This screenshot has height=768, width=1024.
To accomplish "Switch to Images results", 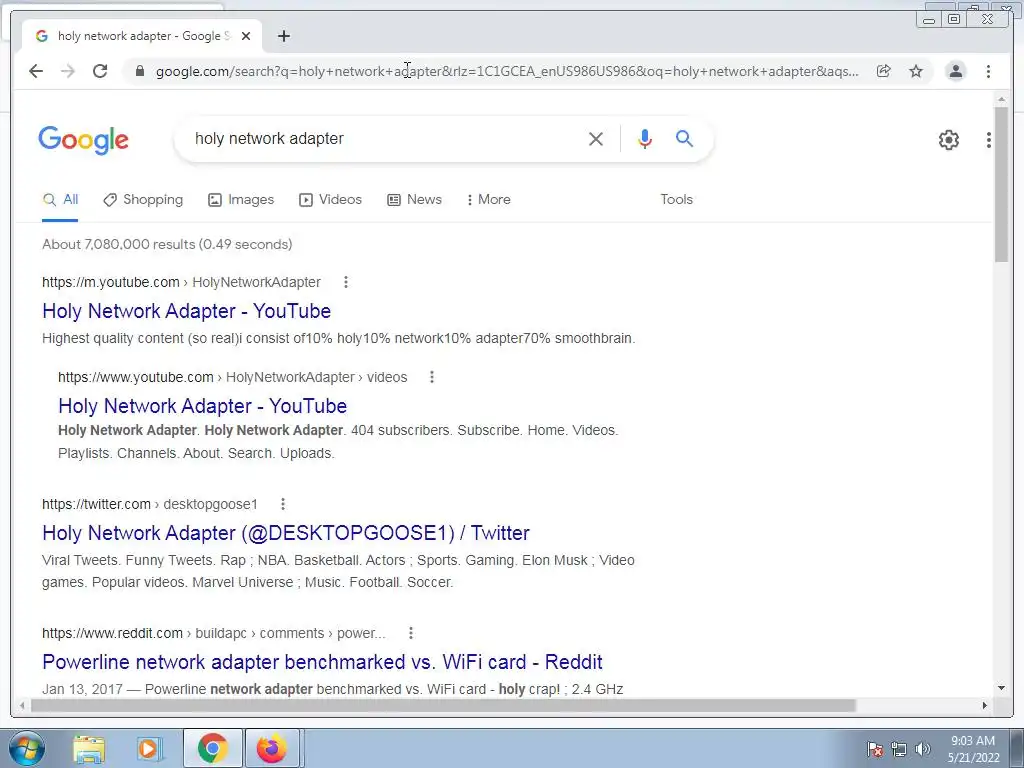I will (x=241, y=200).
